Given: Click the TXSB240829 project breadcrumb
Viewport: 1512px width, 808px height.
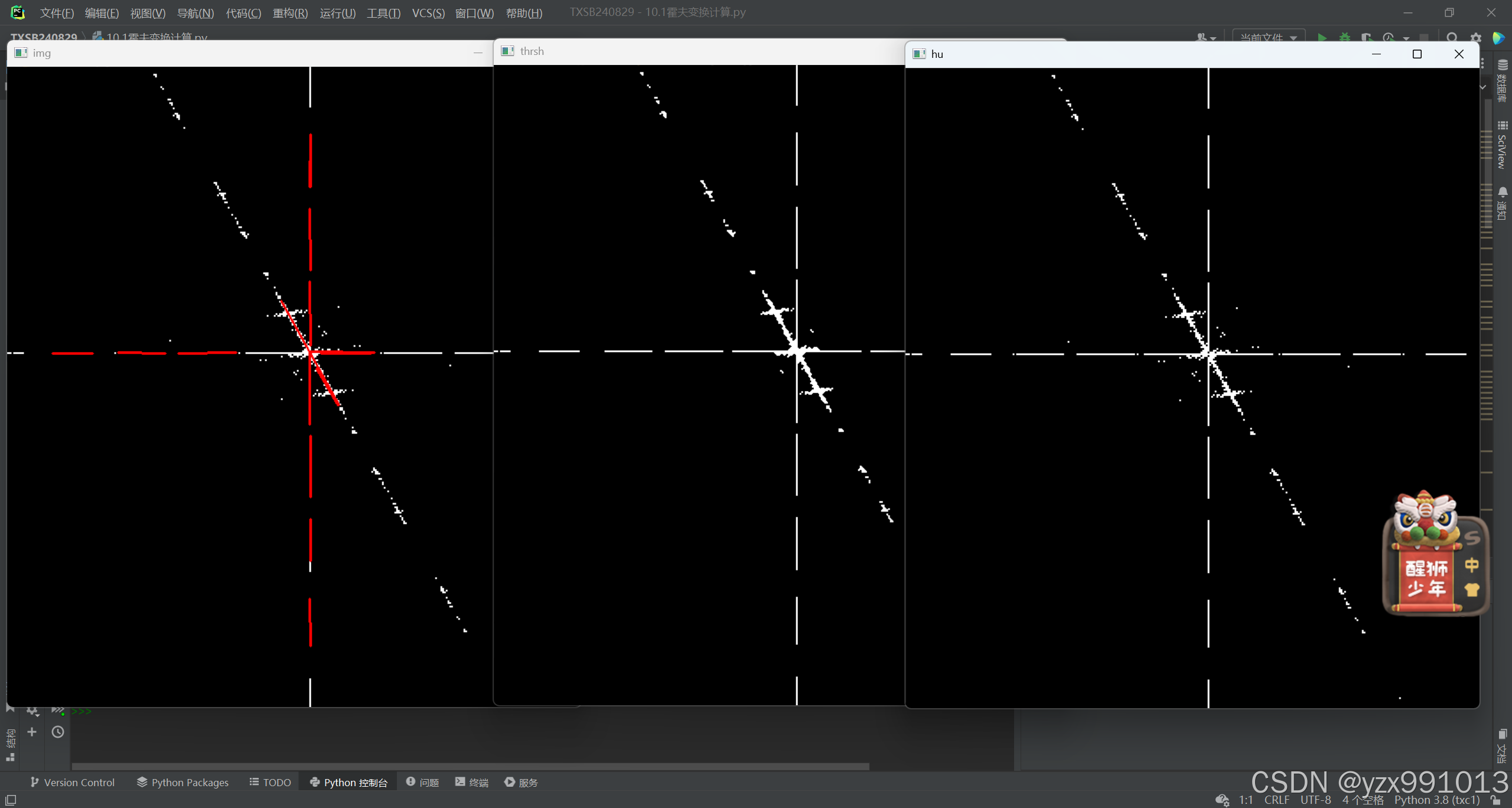Looking at the screenshot, I should point(44,37).
